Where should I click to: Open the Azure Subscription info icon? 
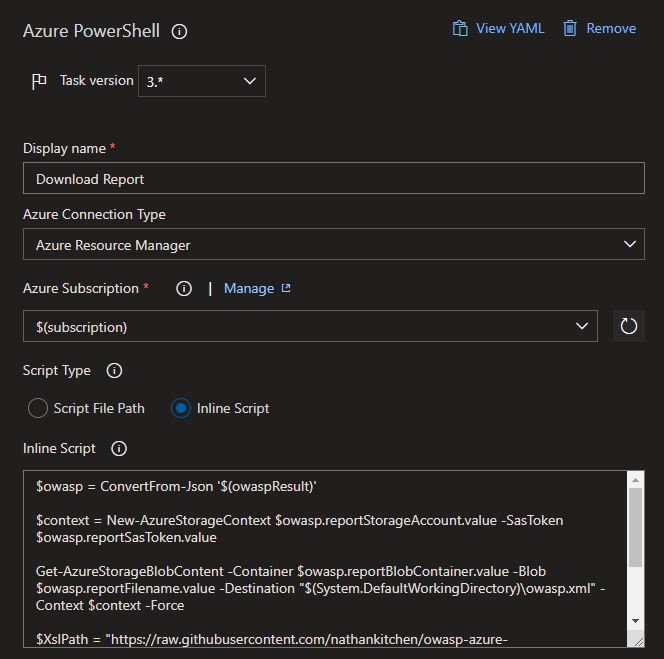pos(184,288)
